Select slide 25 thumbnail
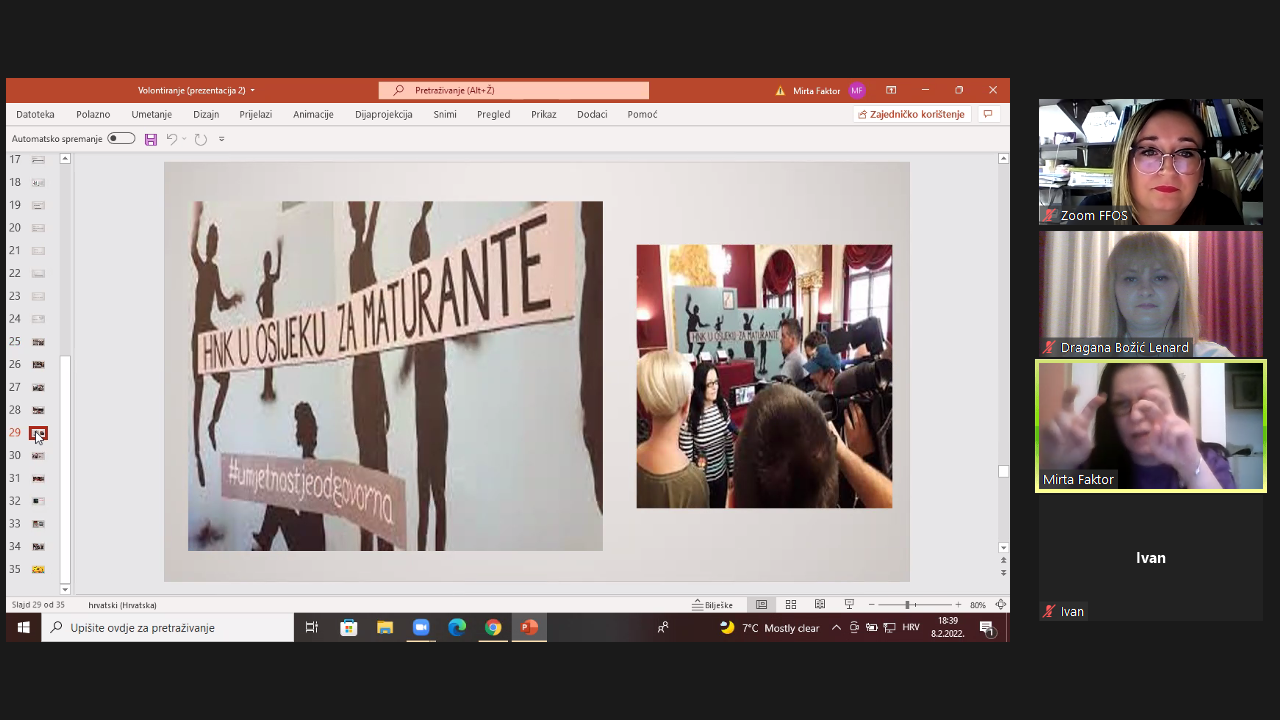This screenshot has height=720, width=1280. click(x=38, y=342)
